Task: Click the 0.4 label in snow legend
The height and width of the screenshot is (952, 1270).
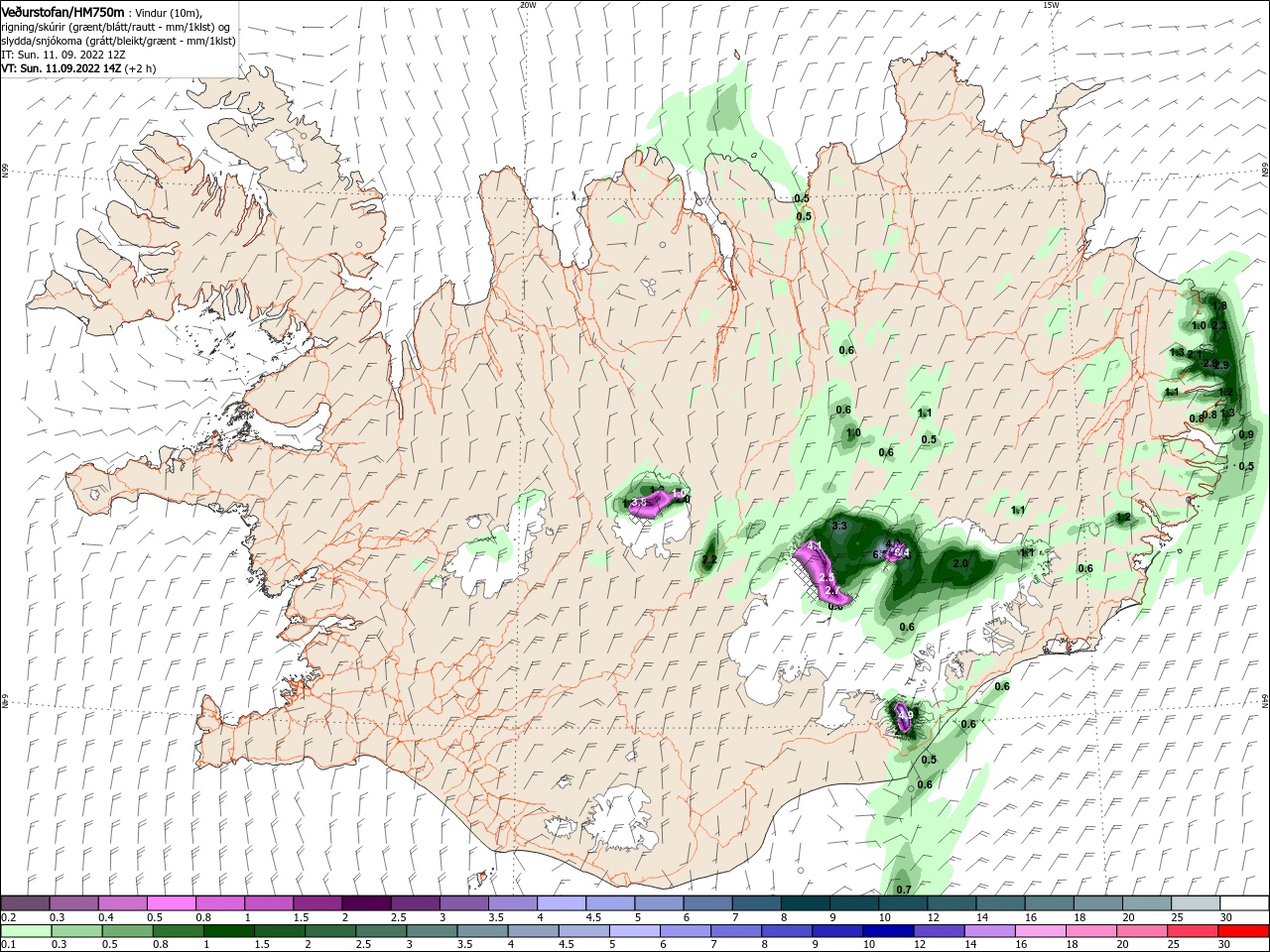Action: coord(105,917)
